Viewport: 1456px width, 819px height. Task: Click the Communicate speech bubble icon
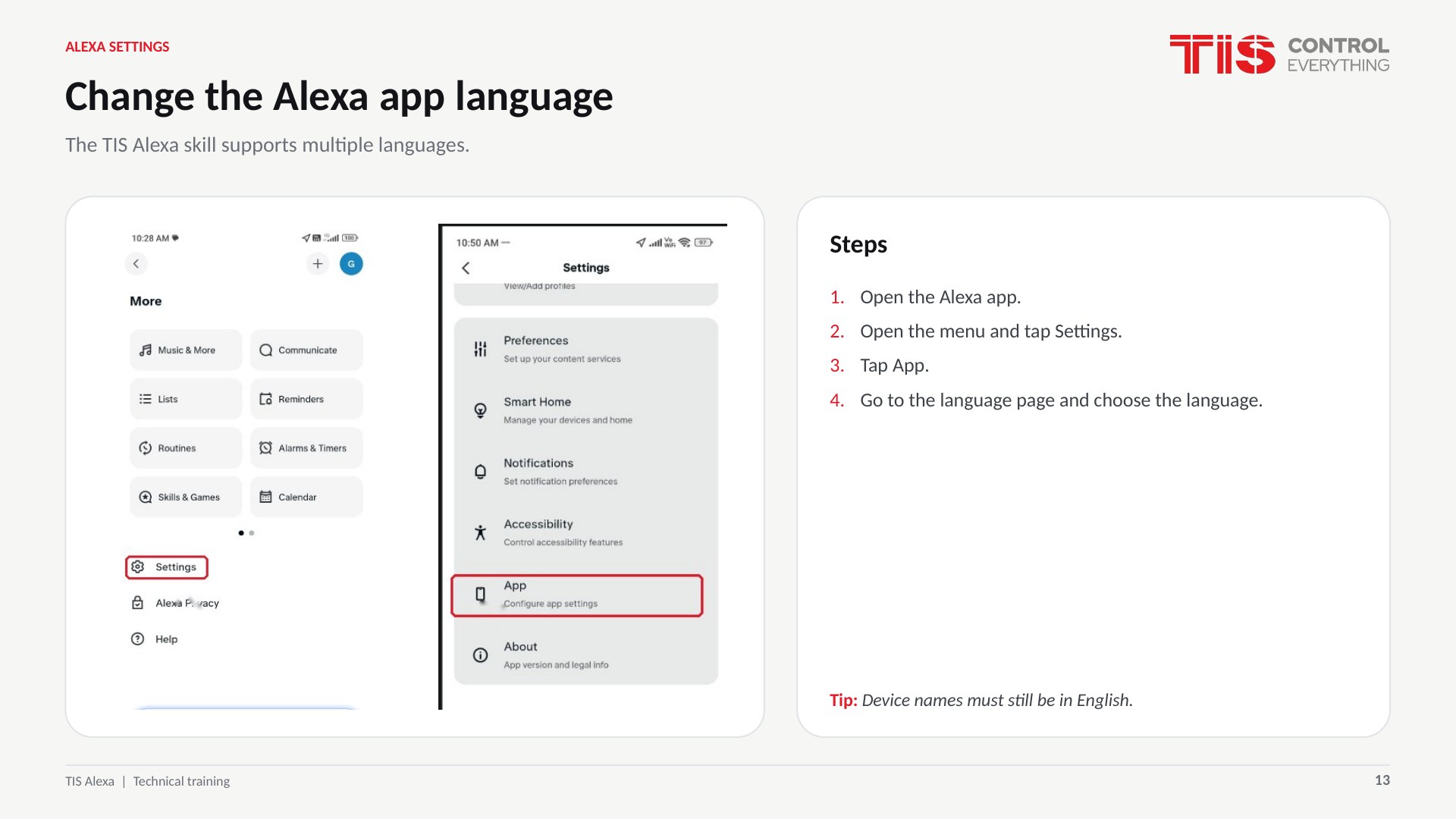tap(265, 350)
